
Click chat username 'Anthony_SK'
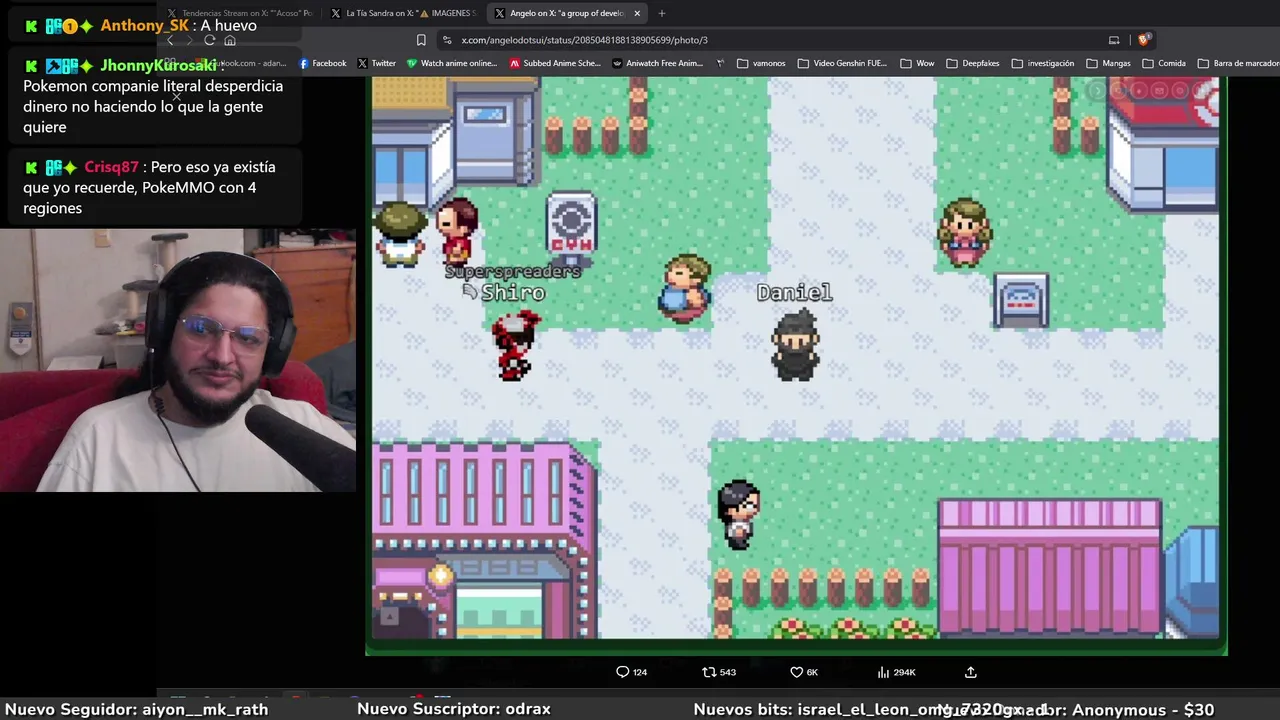tap(144, 25)
